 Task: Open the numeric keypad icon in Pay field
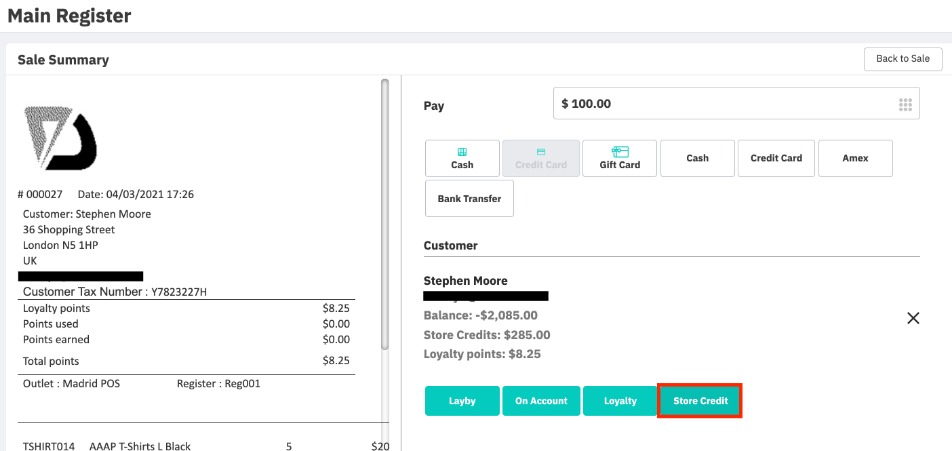click(905, 104)
